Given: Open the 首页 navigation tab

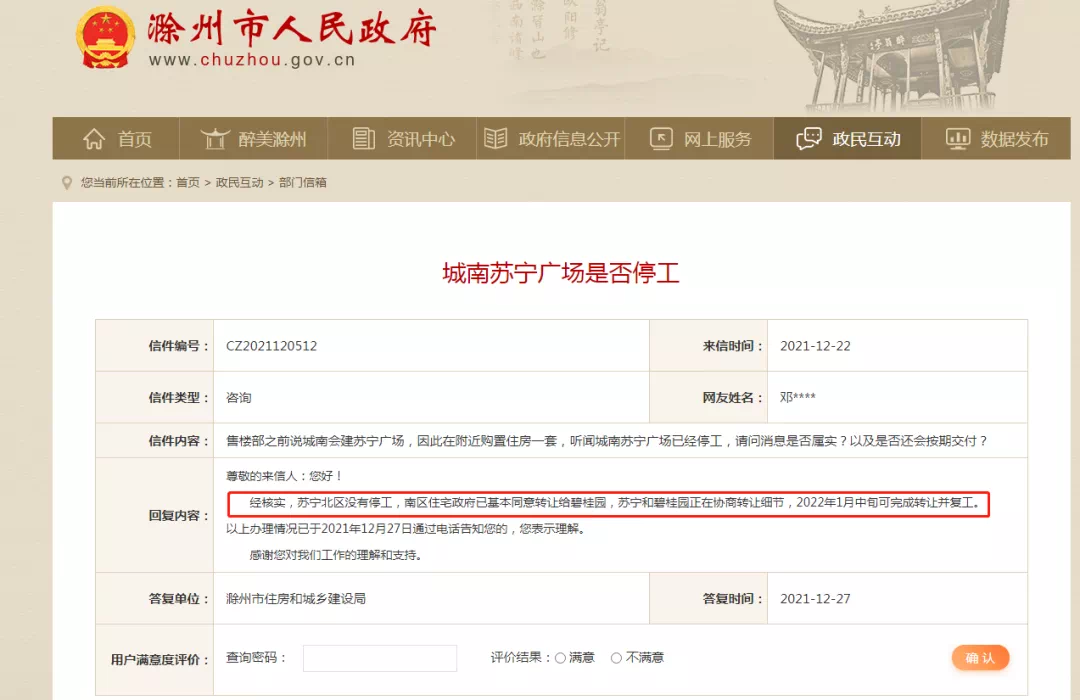Looking at the screenshot, I should pyautogui.click(x=116, y=138).
